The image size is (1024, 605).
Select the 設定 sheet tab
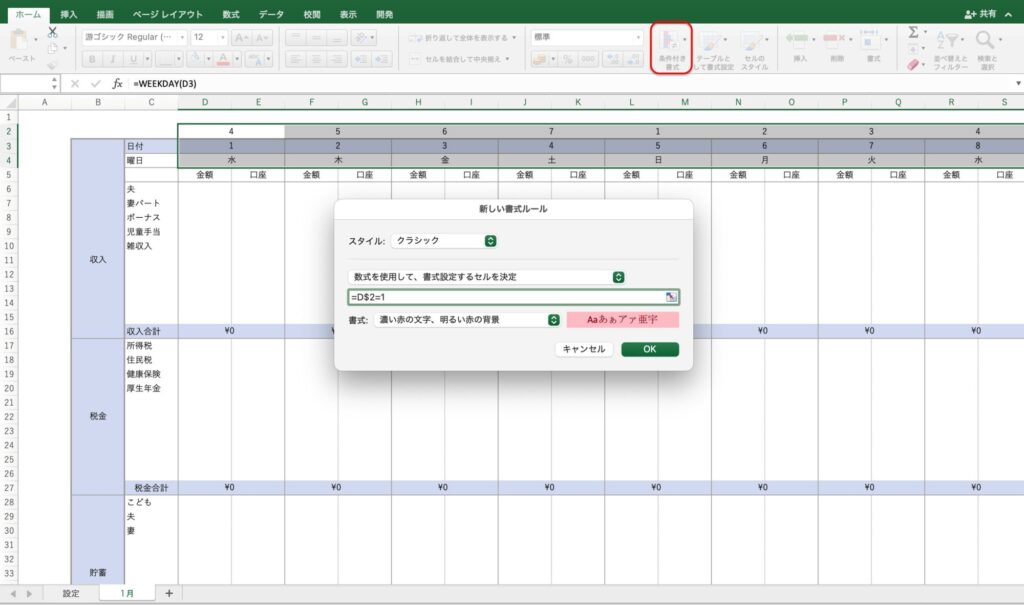(x=71, y=593)
